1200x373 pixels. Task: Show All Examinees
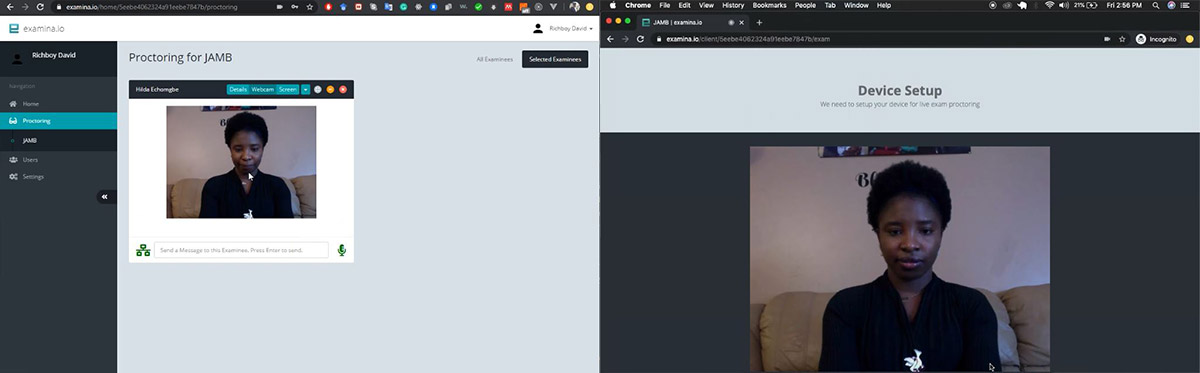[495, 60]
